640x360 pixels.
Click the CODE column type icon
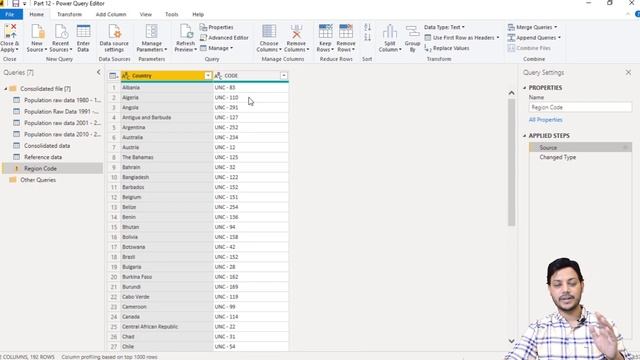(x=218, y=76)
